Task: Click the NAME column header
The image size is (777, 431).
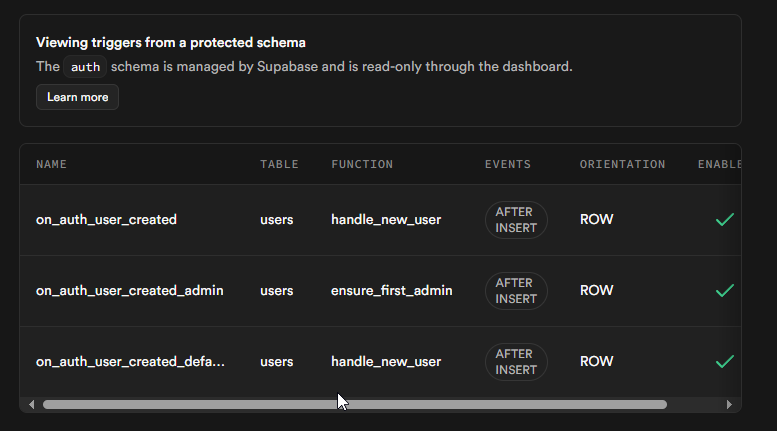Action: pyautogui.click(x=52, y=164)
